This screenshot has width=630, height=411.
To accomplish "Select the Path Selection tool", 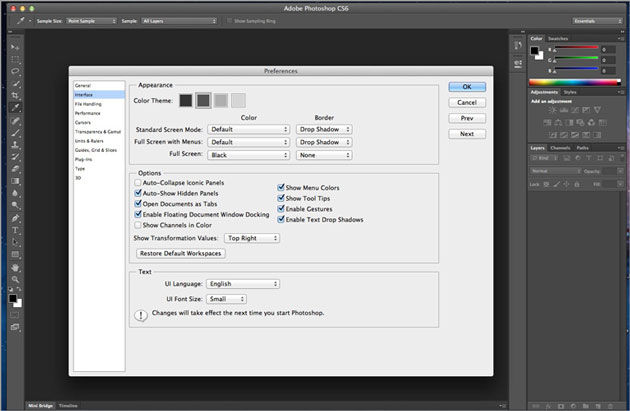I will coord(15,242).
